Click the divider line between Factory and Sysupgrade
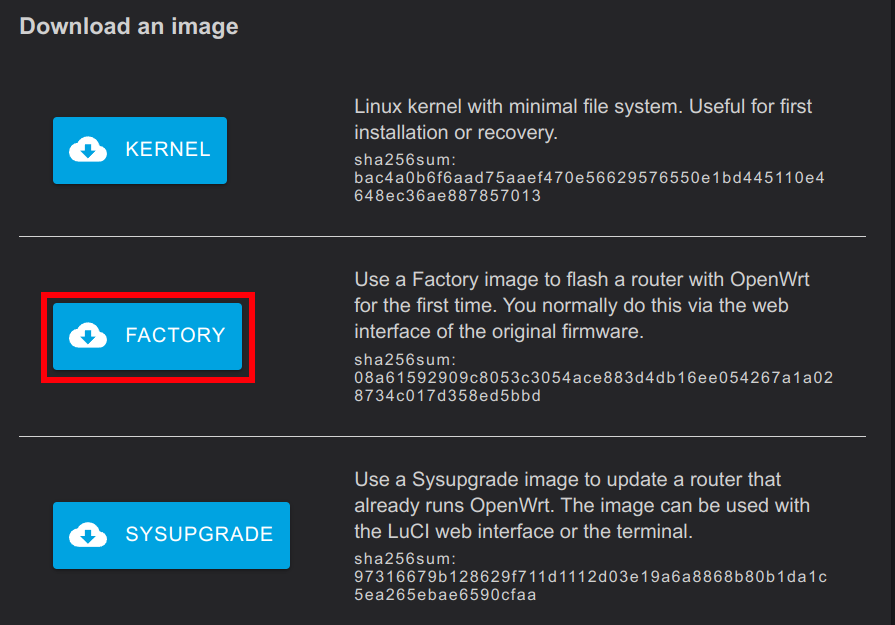The height and width of the screenshot is (625, 895). [442, 436]
